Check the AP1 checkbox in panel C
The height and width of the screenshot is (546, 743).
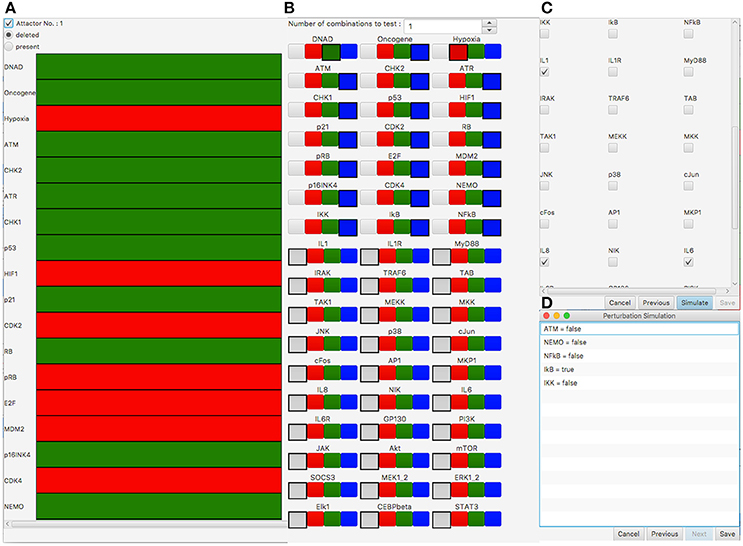coord(613,224)
